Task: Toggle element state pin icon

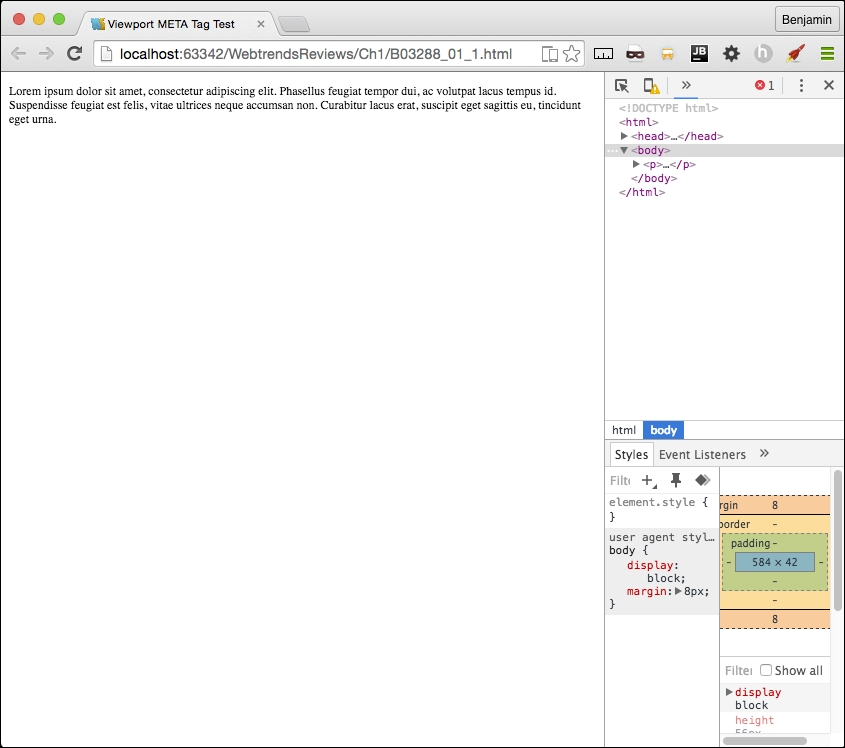Action: (x=676, y=480)
